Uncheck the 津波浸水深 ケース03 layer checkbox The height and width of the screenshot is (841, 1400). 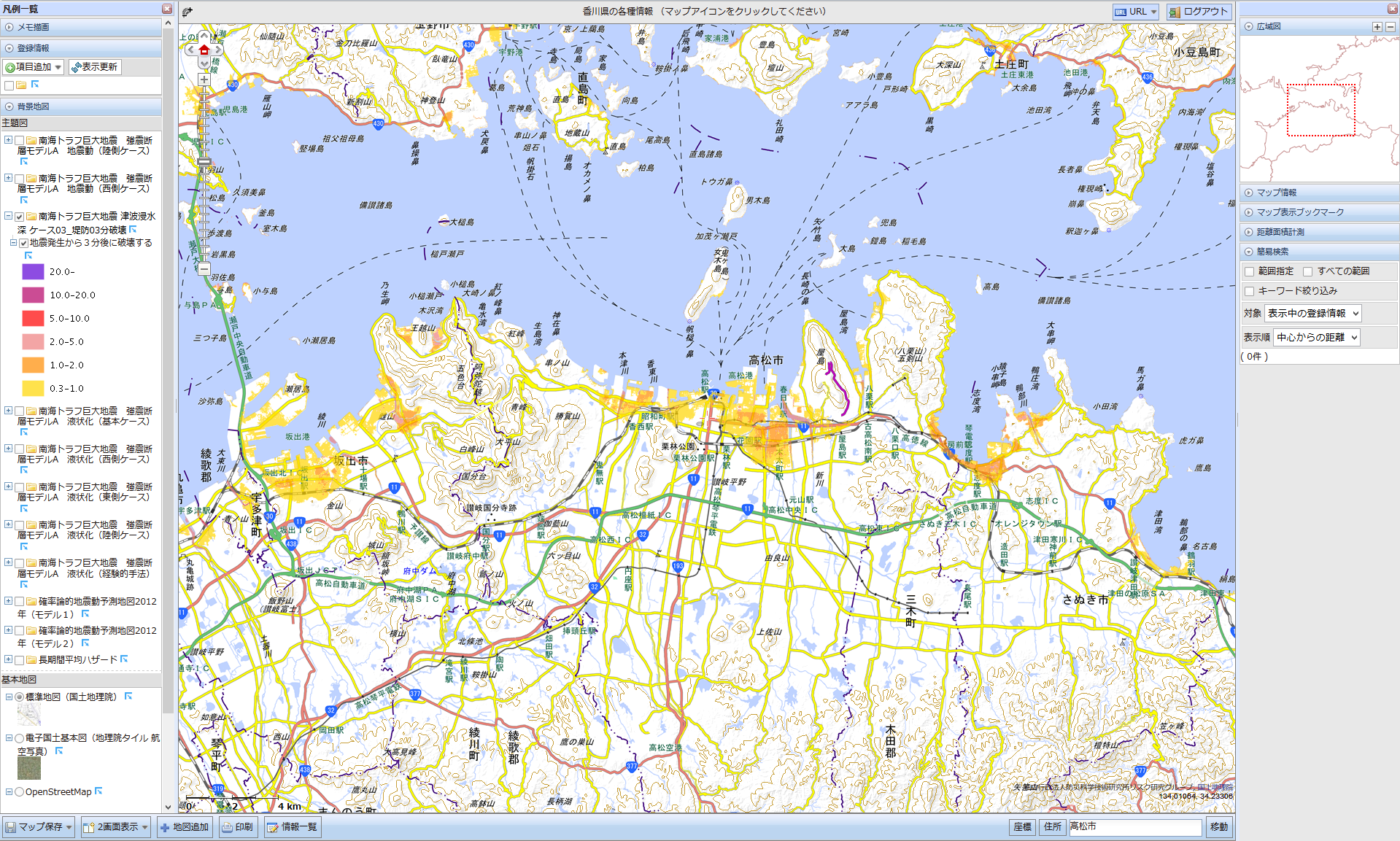[x=20, y=217]
